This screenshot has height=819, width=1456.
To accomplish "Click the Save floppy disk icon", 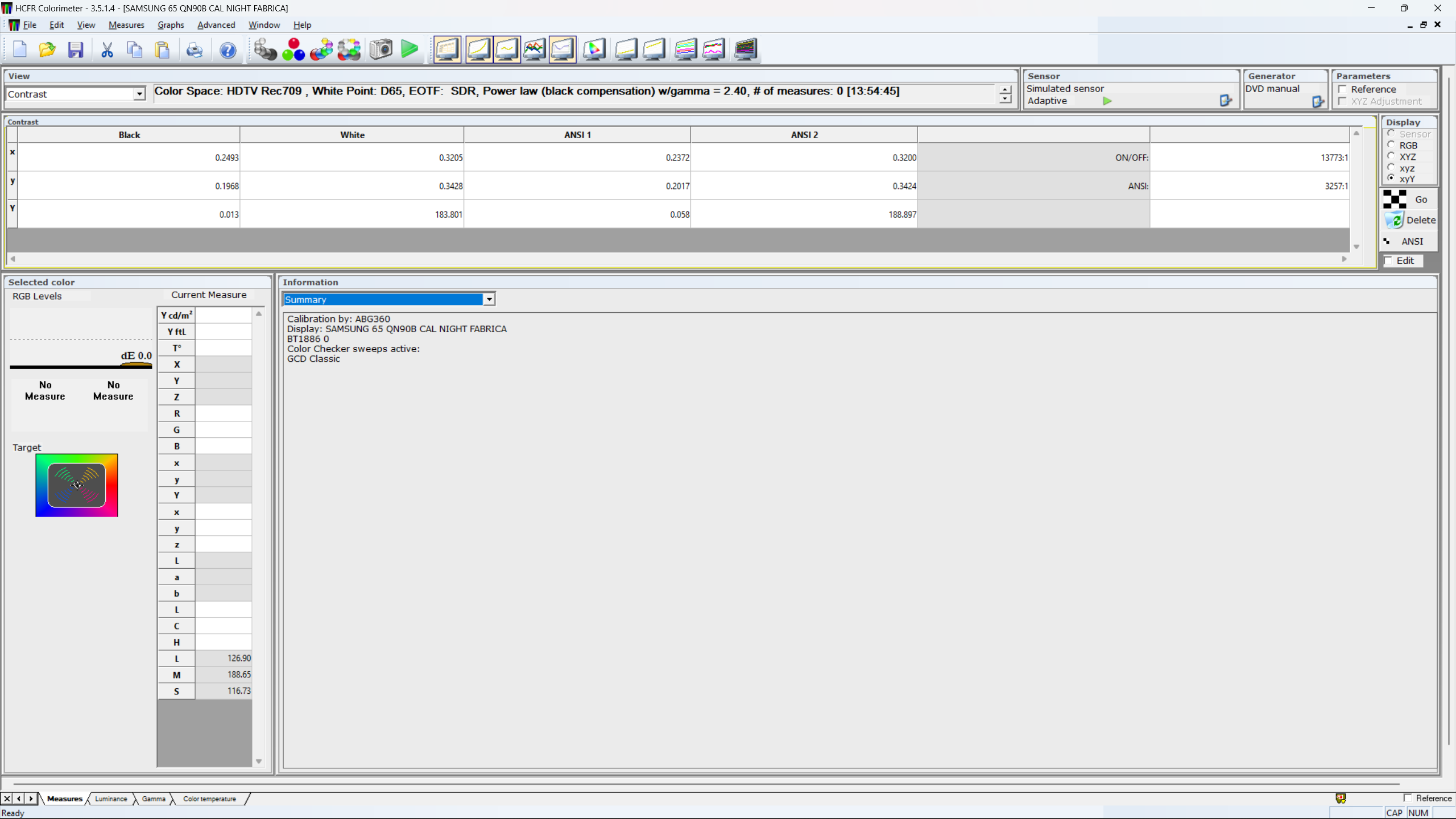I will [x=75, y=49].
